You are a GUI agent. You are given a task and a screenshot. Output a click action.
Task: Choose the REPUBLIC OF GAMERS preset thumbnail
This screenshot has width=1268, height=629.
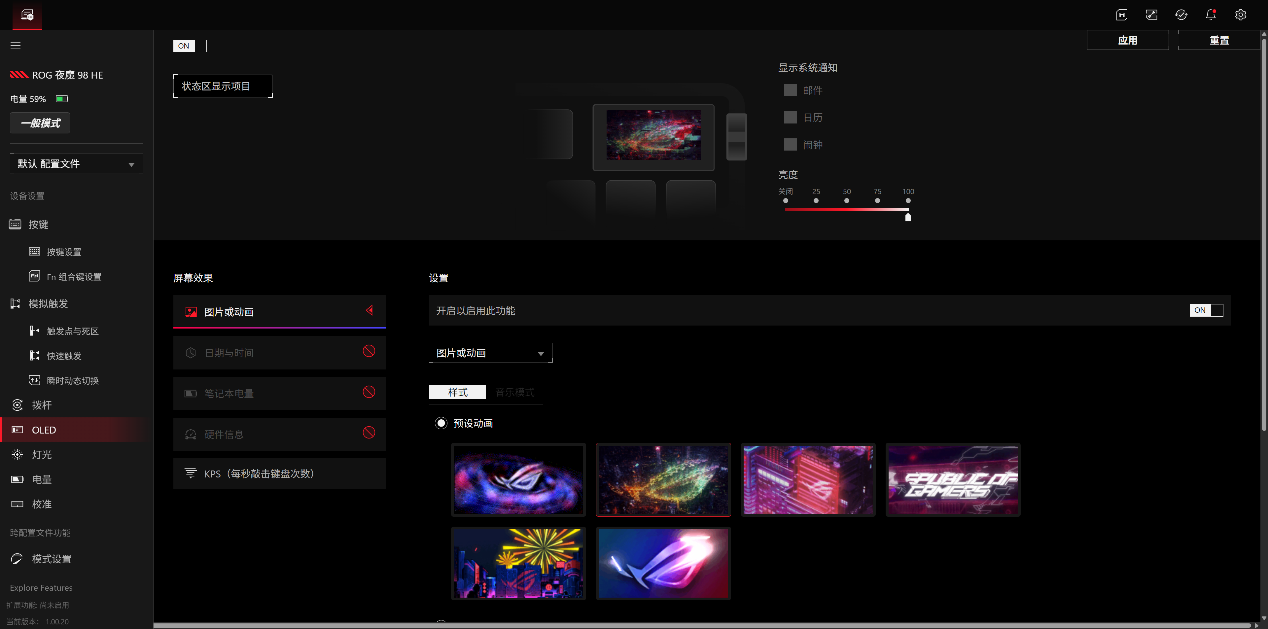pos(953,480)
